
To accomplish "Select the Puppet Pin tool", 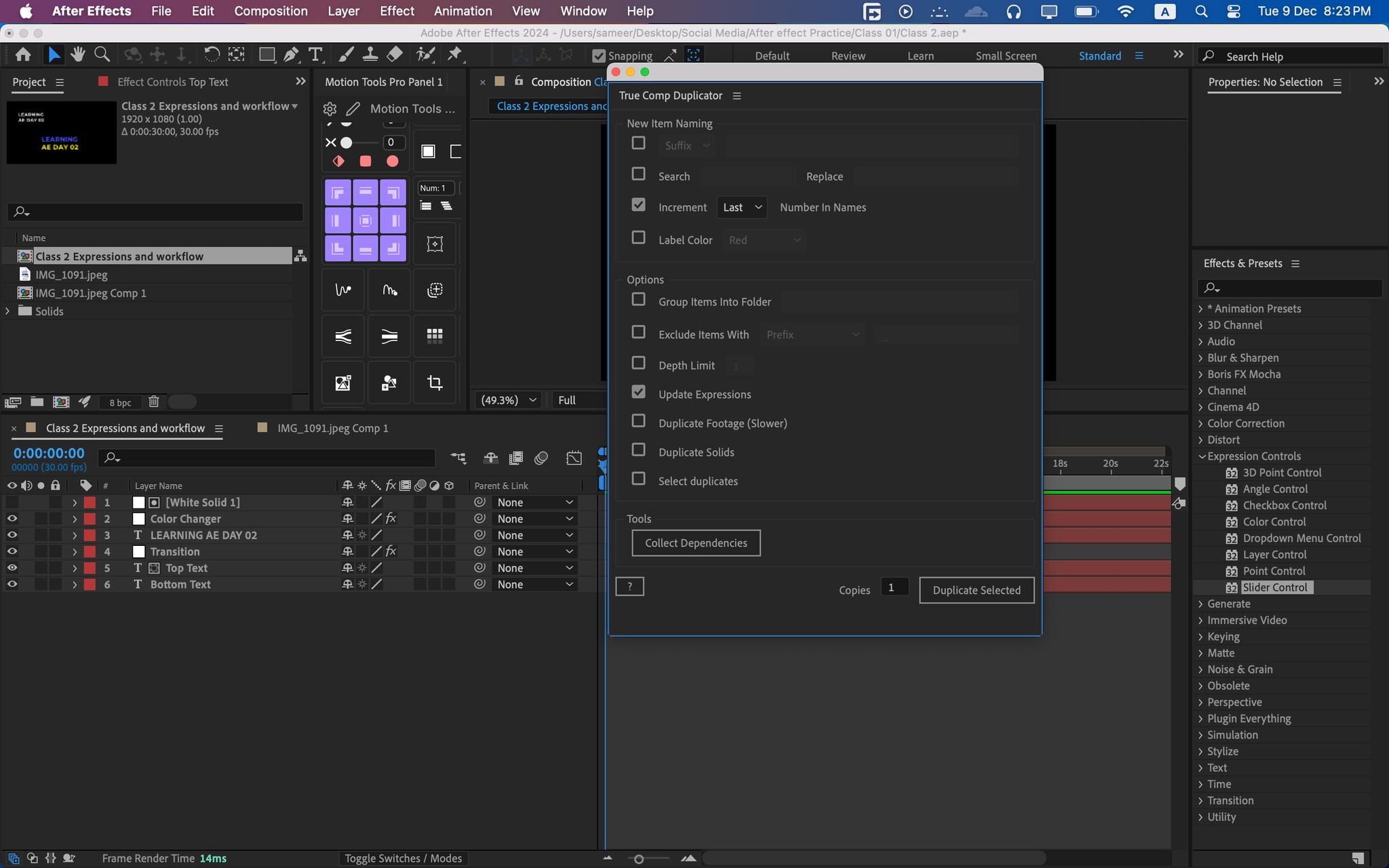I will point(454,55).
